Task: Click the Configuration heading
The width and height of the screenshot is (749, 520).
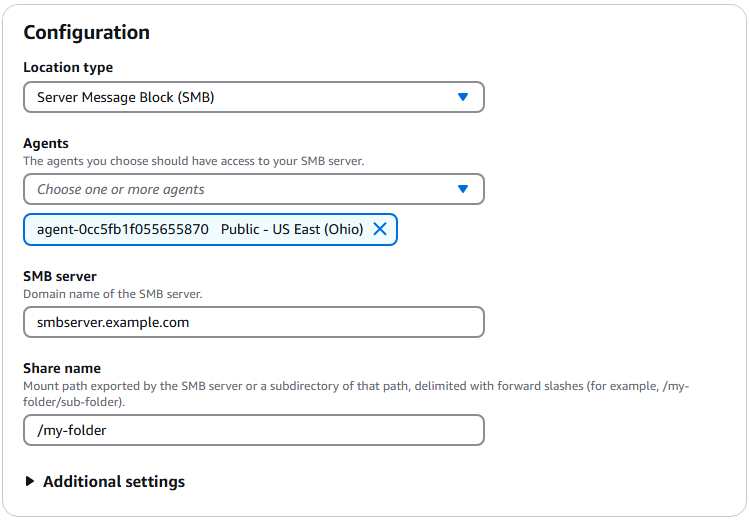Action: coord(86,32)
